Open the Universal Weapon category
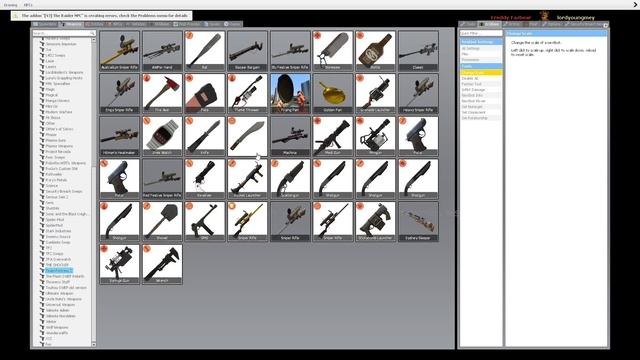The height and width of the screenshot is (360, 640). point(60,304)
